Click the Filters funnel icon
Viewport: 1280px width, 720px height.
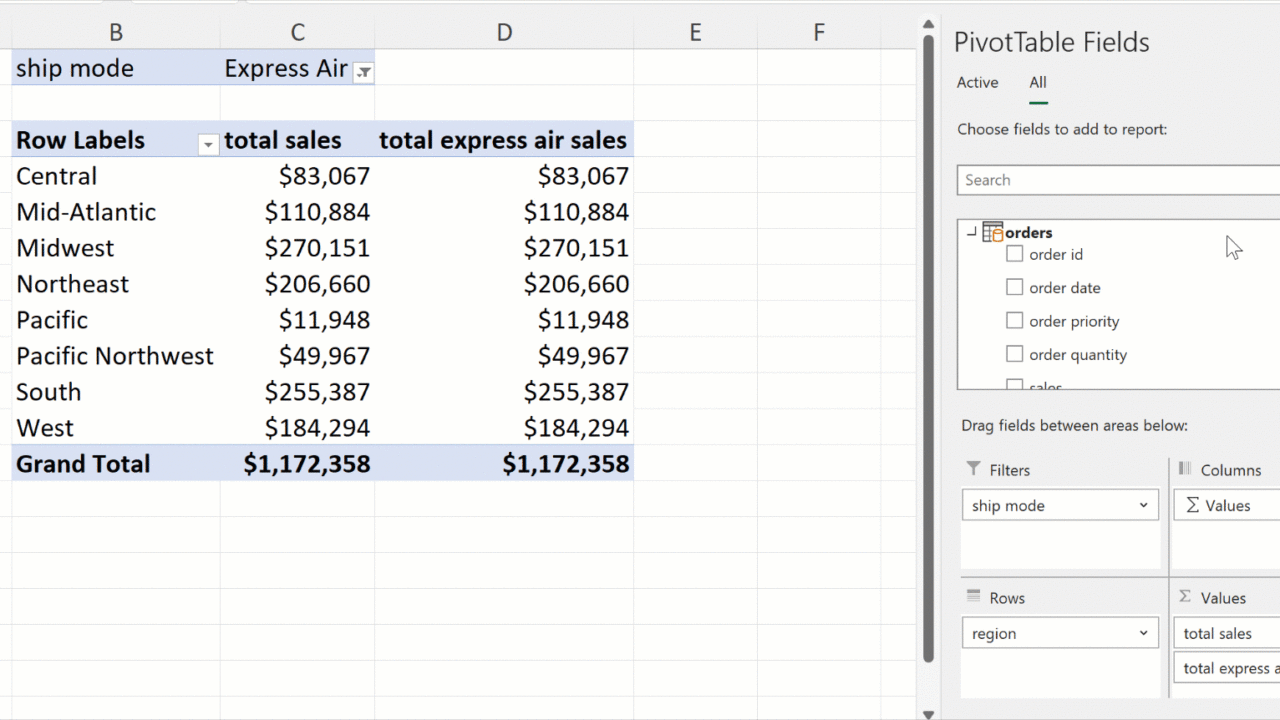pos(974,469)
